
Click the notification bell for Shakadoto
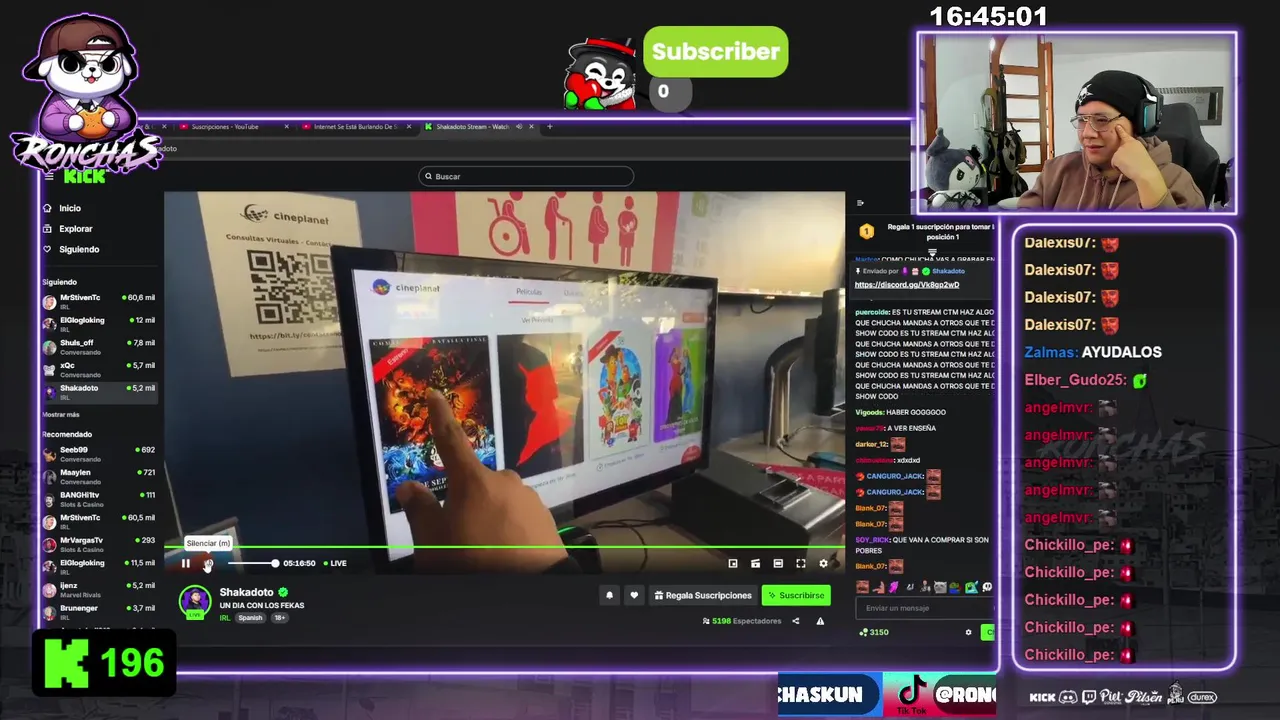click(609, 595)
